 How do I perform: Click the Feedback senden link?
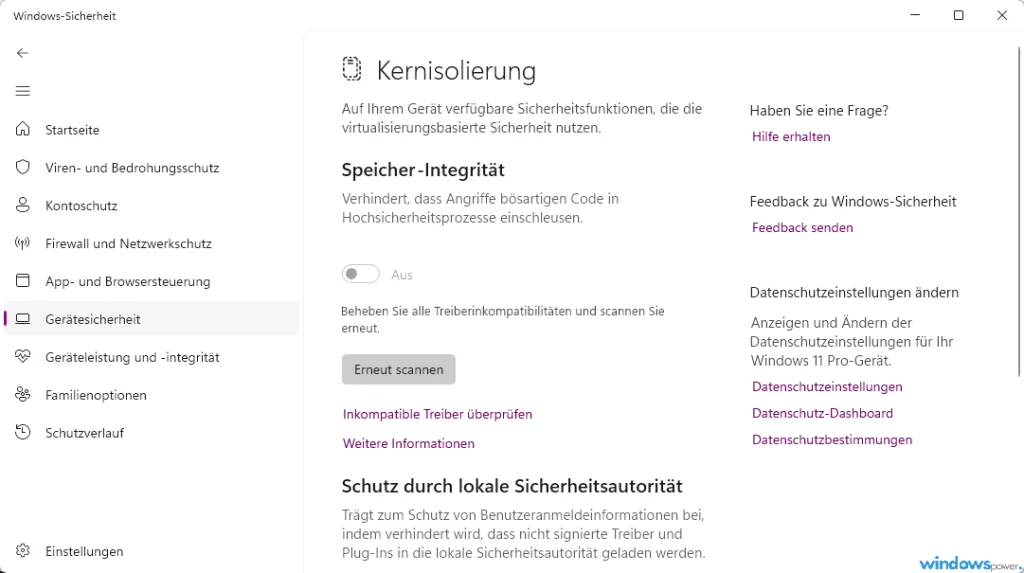[x=803, y=227]
